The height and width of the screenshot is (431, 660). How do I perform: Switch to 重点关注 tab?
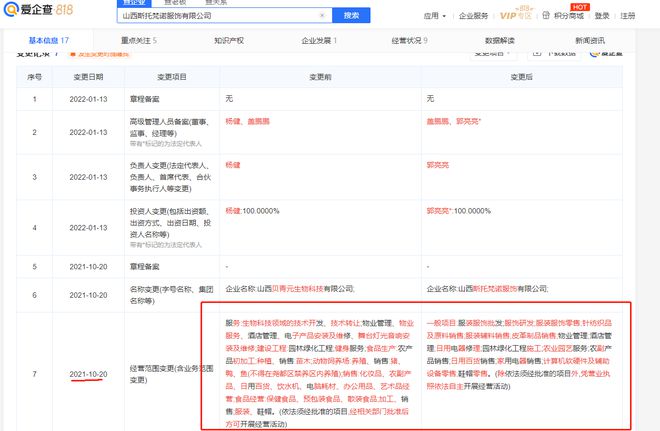point(138,40)
